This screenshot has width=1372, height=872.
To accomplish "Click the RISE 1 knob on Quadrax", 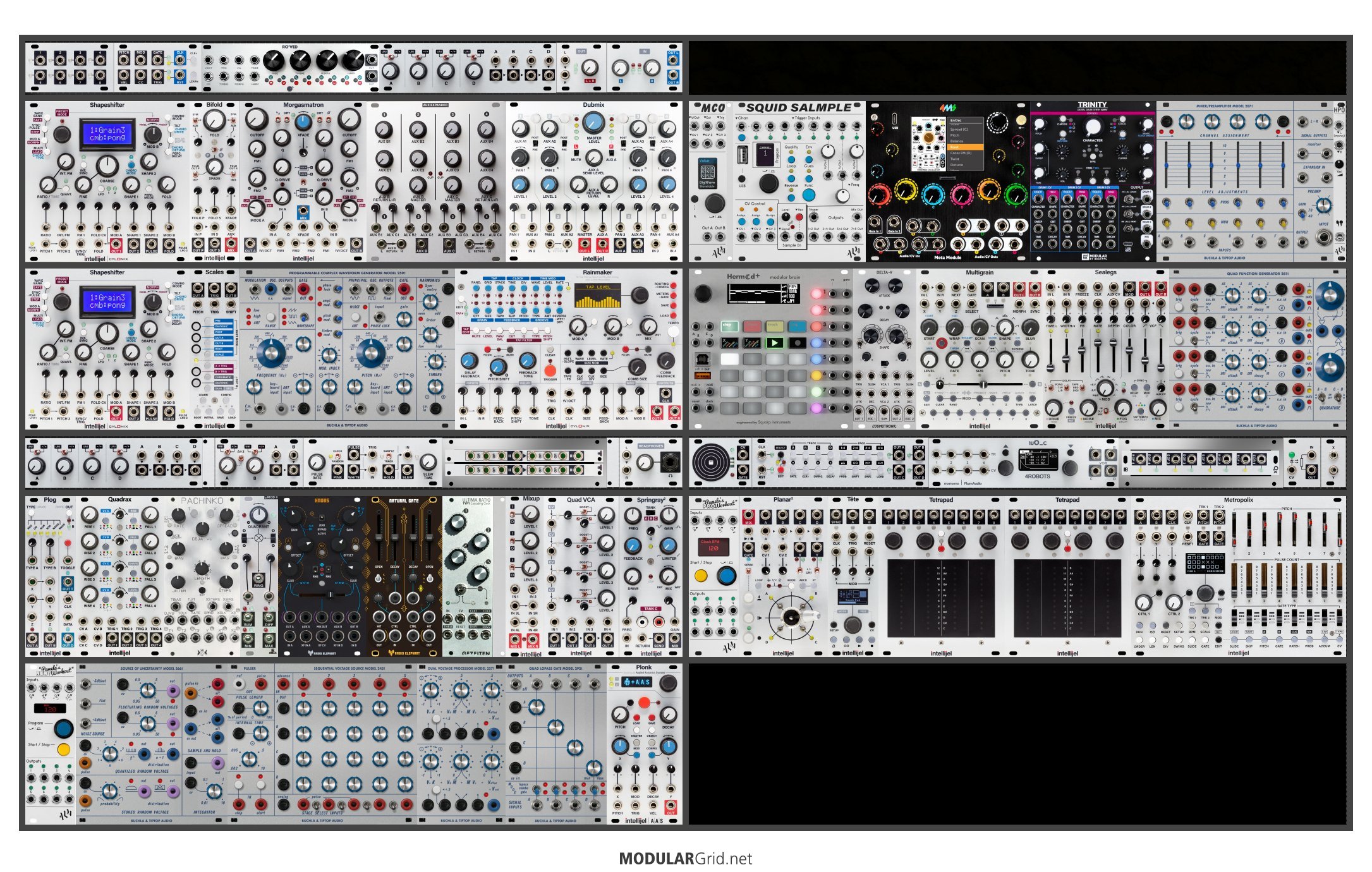I will (89, 514).
